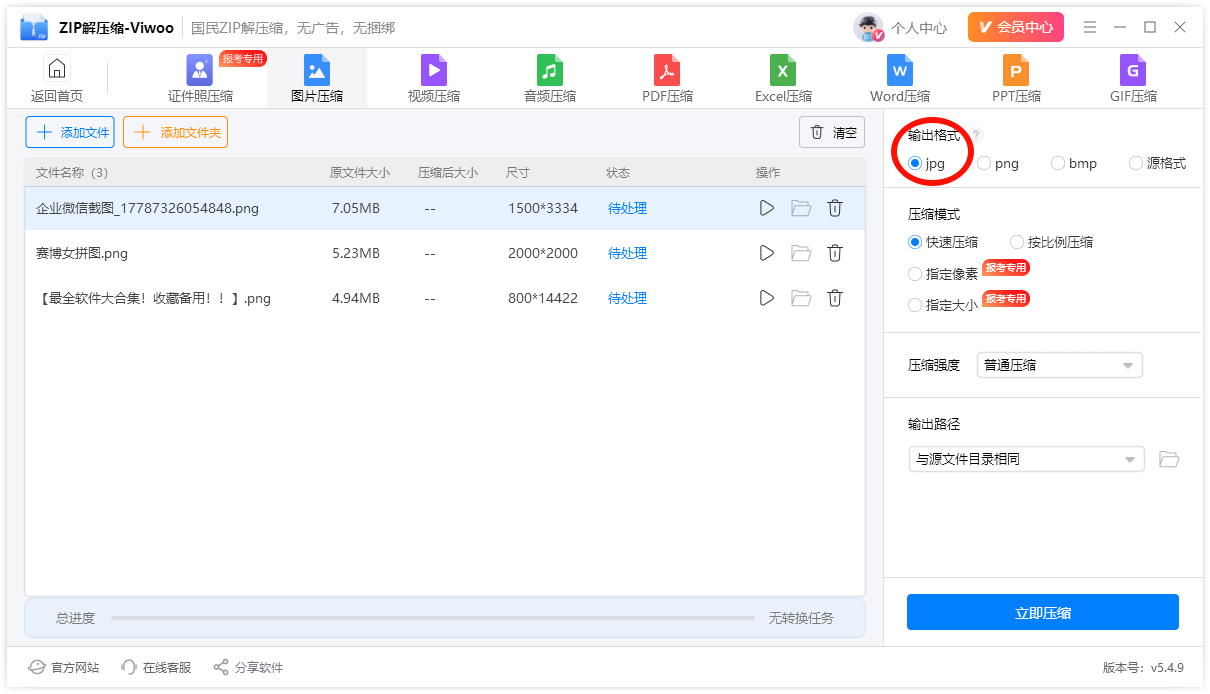Click size value 7.05MB
1210x694 pixels.
pos(356,208)
